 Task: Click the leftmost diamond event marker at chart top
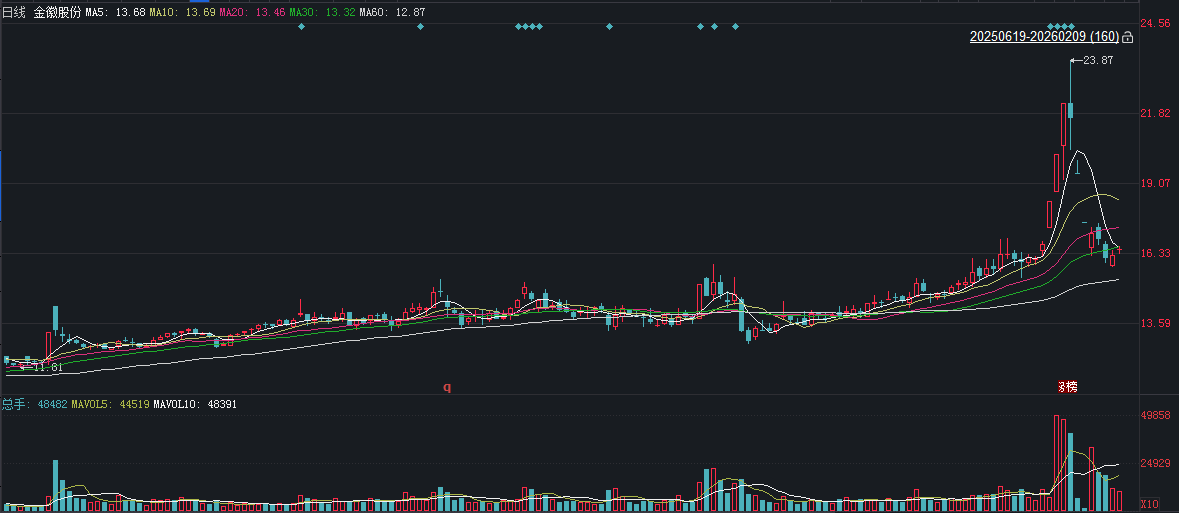(302, 26)
